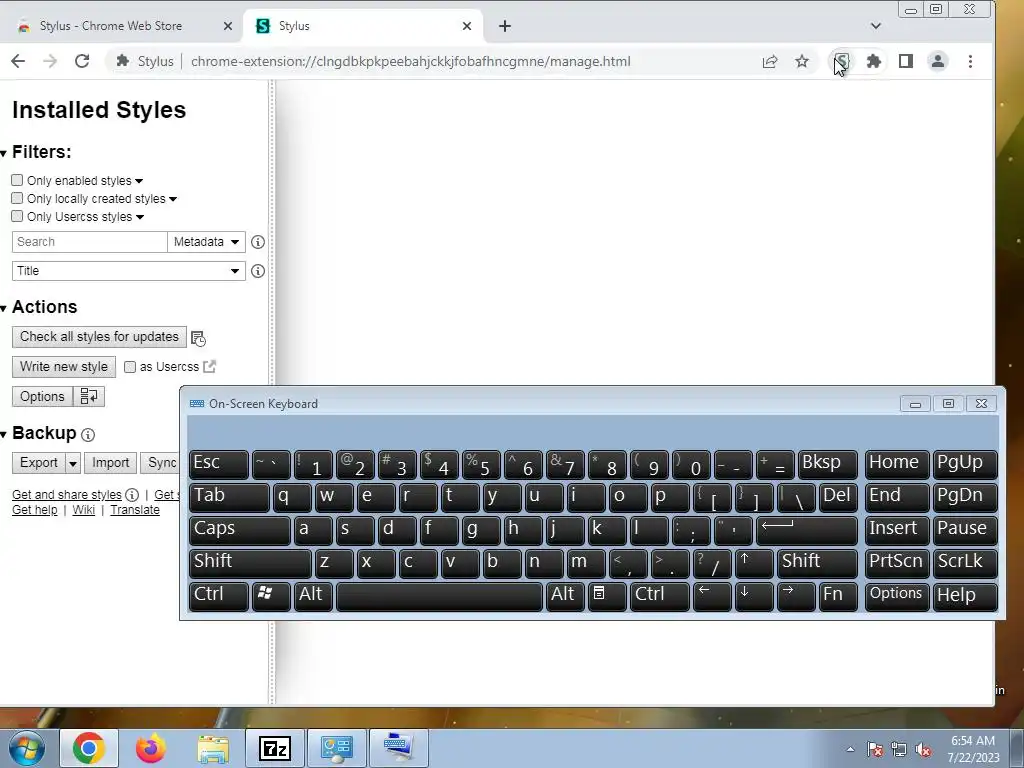Viewport: 1024px width, 768px height.
Task: Open the tab search chevron
Action: click(x=876, y=26)
